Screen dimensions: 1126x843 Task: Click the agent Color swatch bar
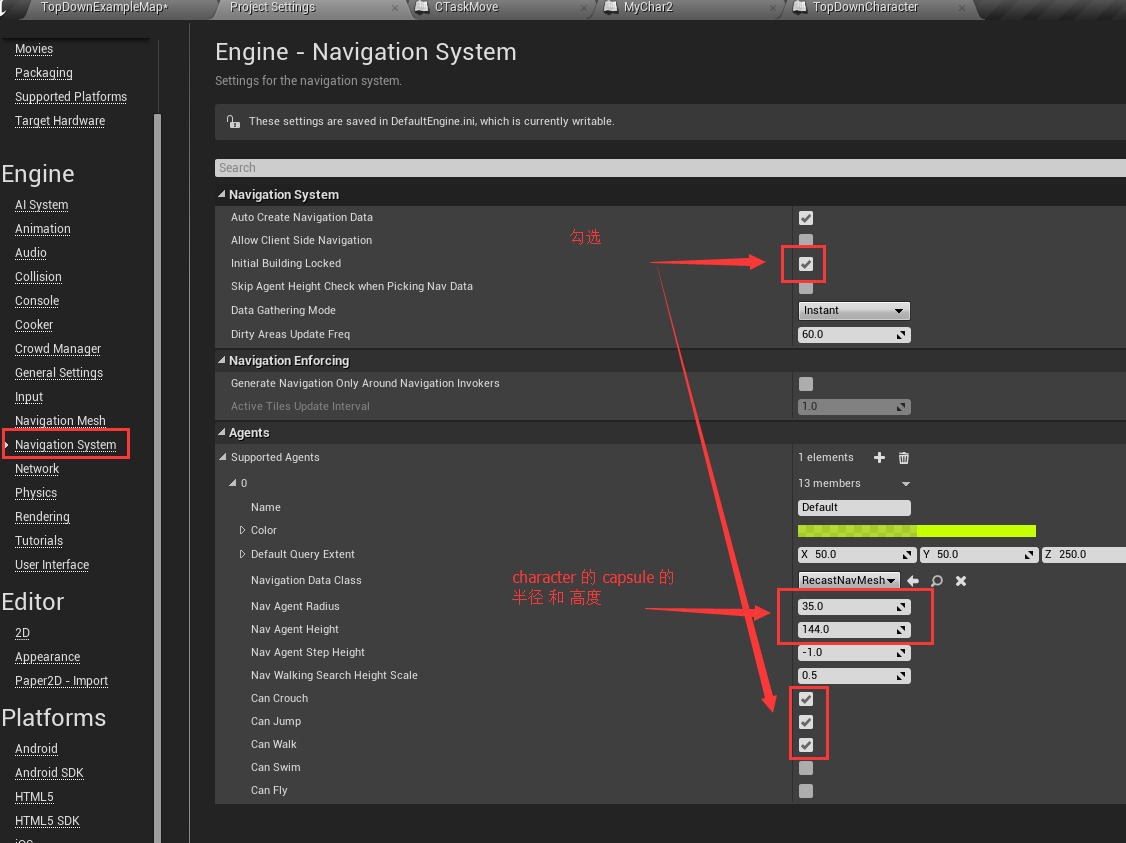[917, 531]
